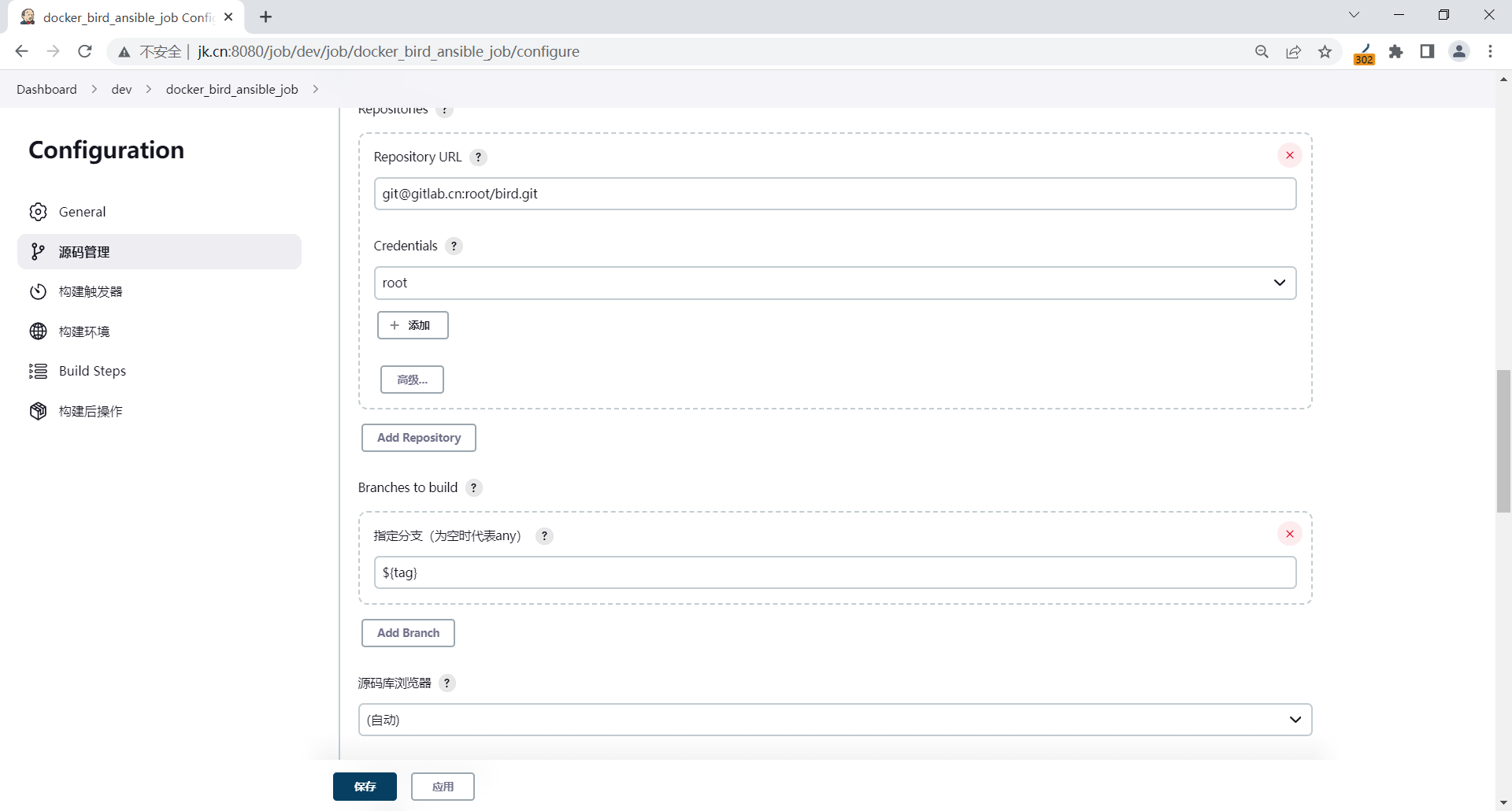Click the 不安全 site security warning
Viewport: 1512px width, 811px height.
coord(150,51)
